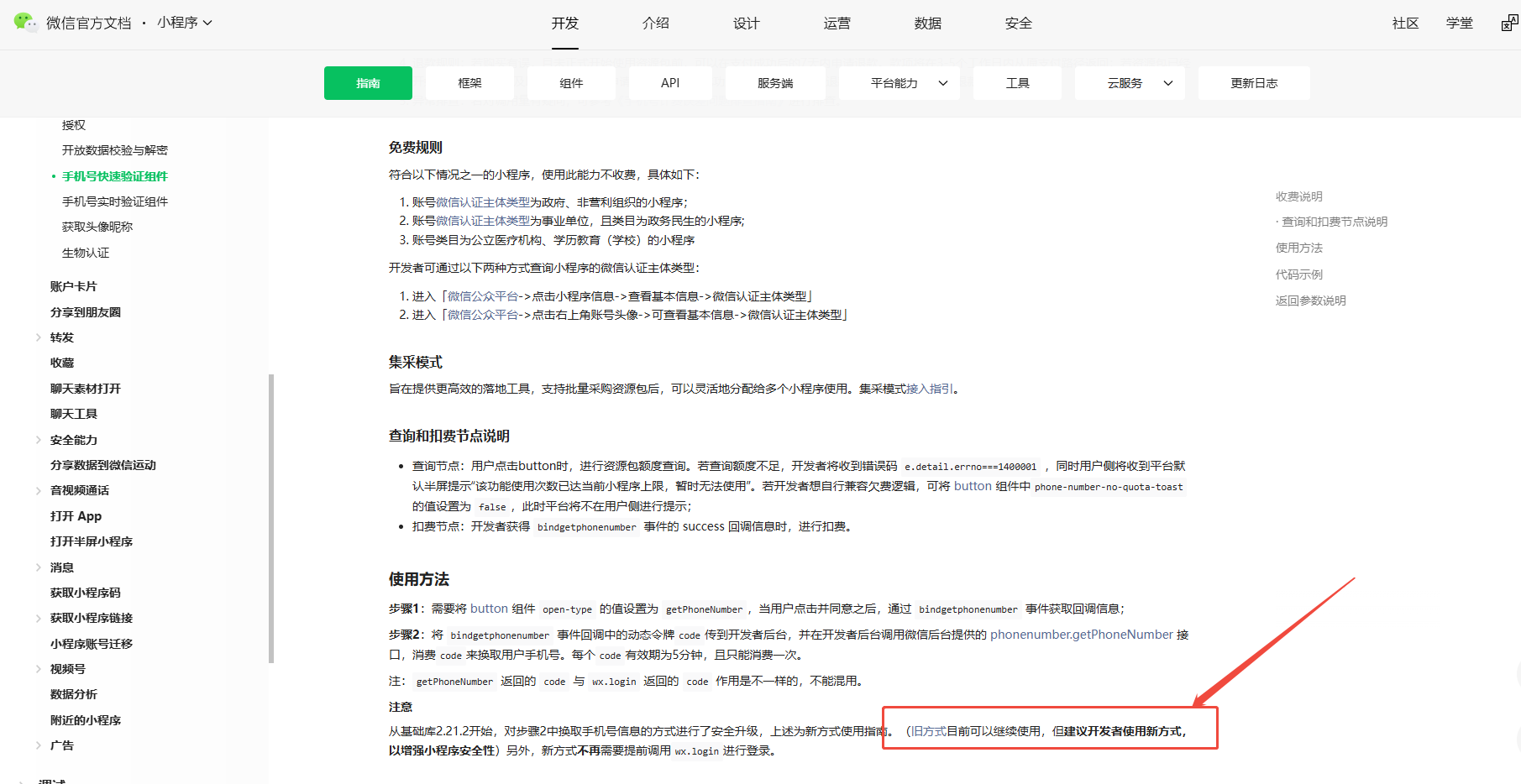Jump to 代码示例 in page outline

(1299, 274)
